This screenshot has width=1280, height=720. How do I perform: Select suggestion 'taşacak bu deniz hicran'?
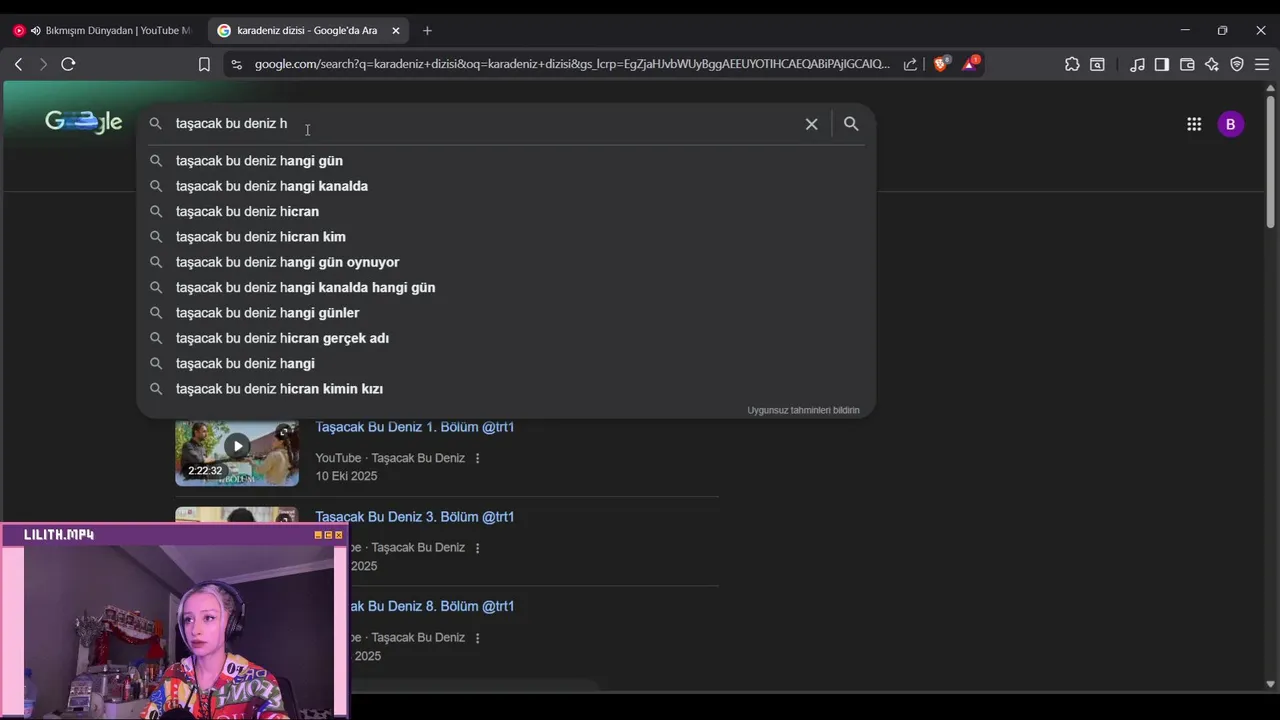click(x=505, y=211)
